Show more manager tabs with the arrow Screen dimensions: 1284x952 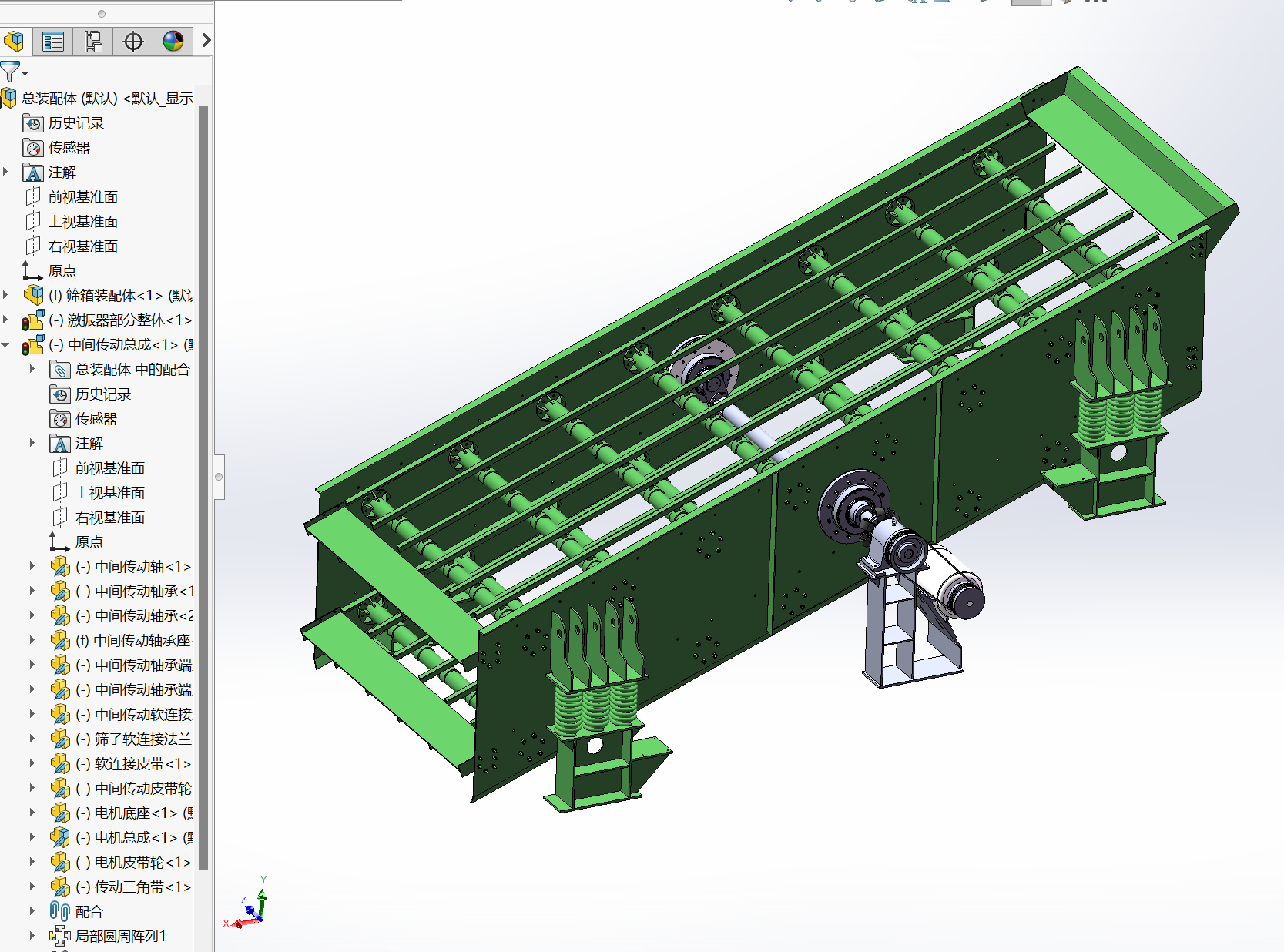[206, 40]
